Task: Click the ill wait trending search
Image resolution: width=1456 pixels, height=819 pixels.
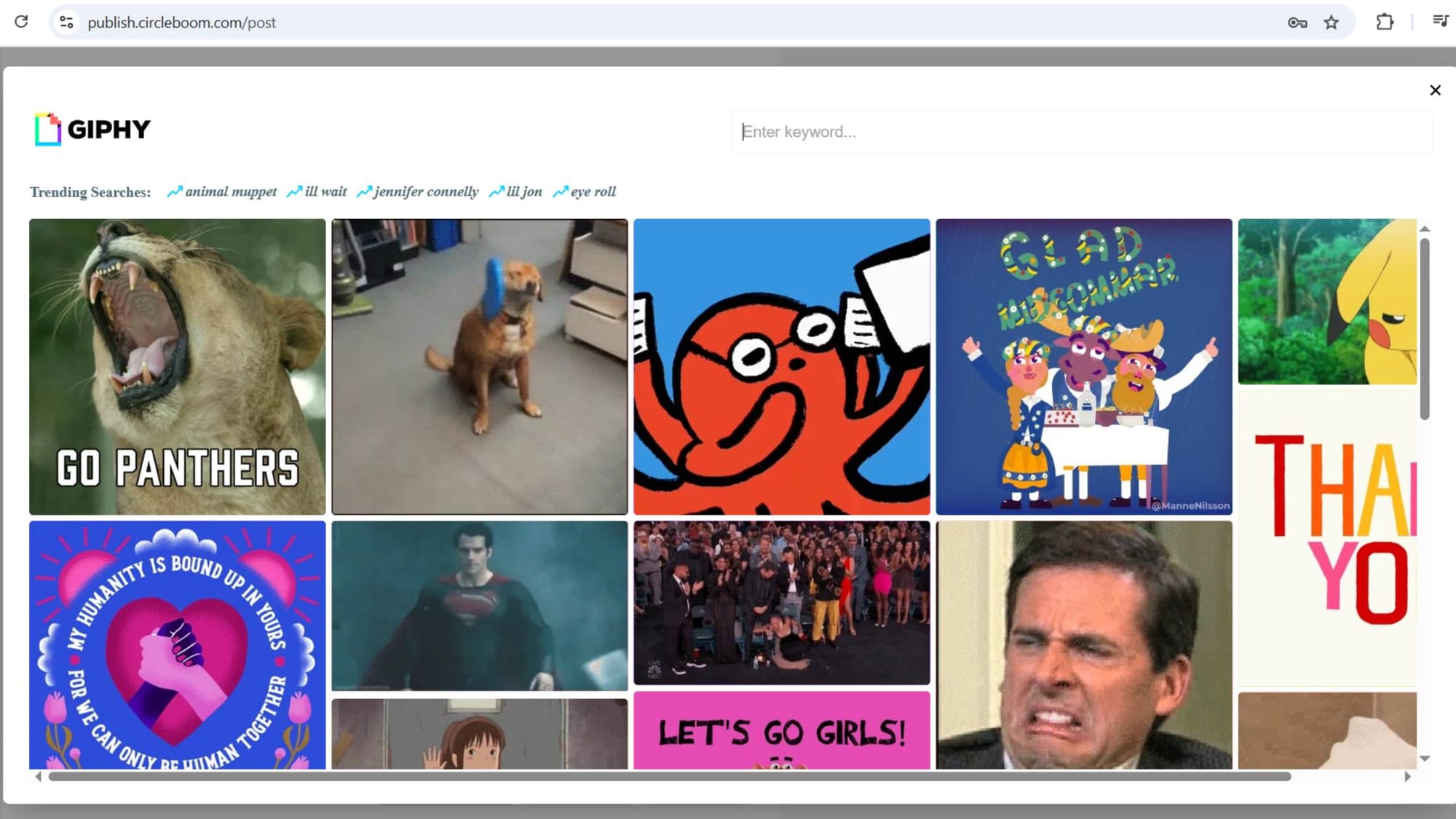Action: pos(325,191)
